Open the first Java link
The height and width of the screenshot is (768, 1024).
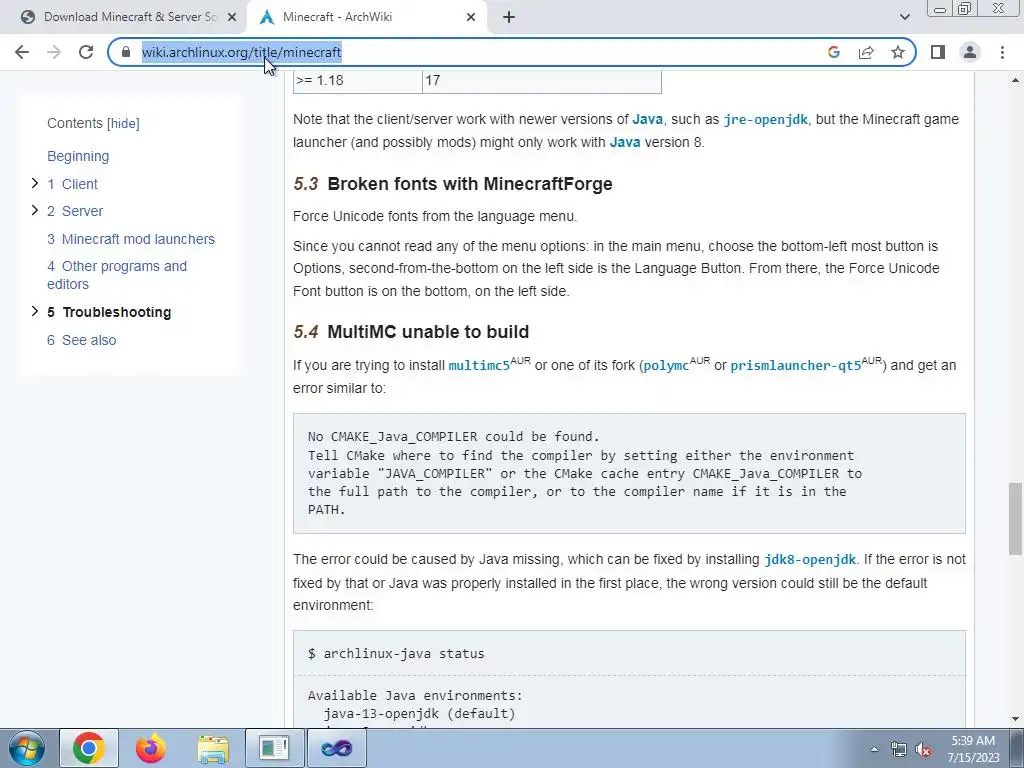pyautogui.click(x=647, y=120)
